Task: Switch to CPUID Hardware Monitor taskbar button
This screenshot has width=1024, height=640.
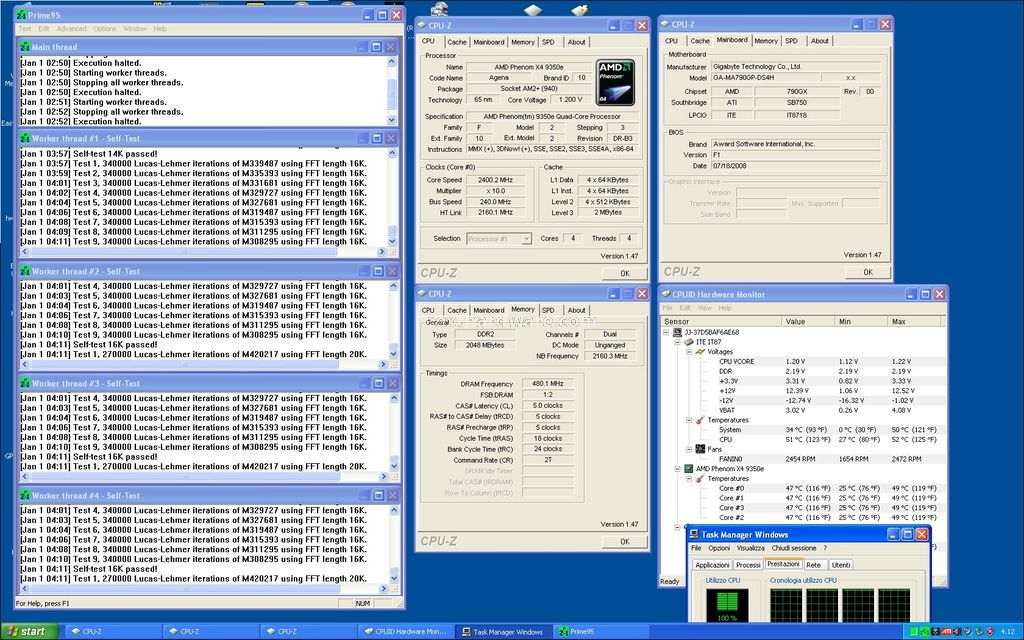Action: pos(406,632)
